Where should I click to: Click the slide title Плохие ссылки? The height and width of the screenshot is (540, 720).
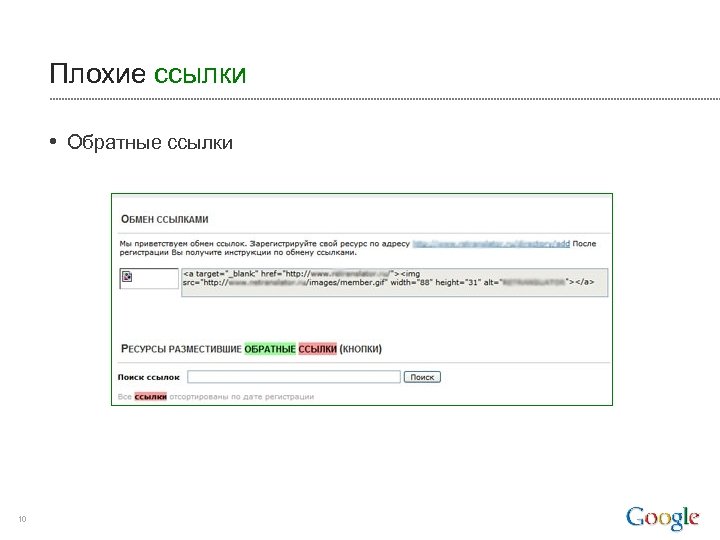[148, 73]
